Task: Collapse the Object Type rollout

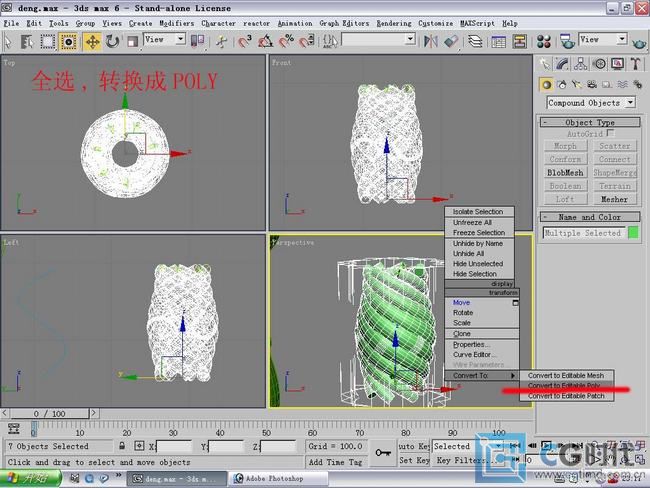Action: click(590, 122)
